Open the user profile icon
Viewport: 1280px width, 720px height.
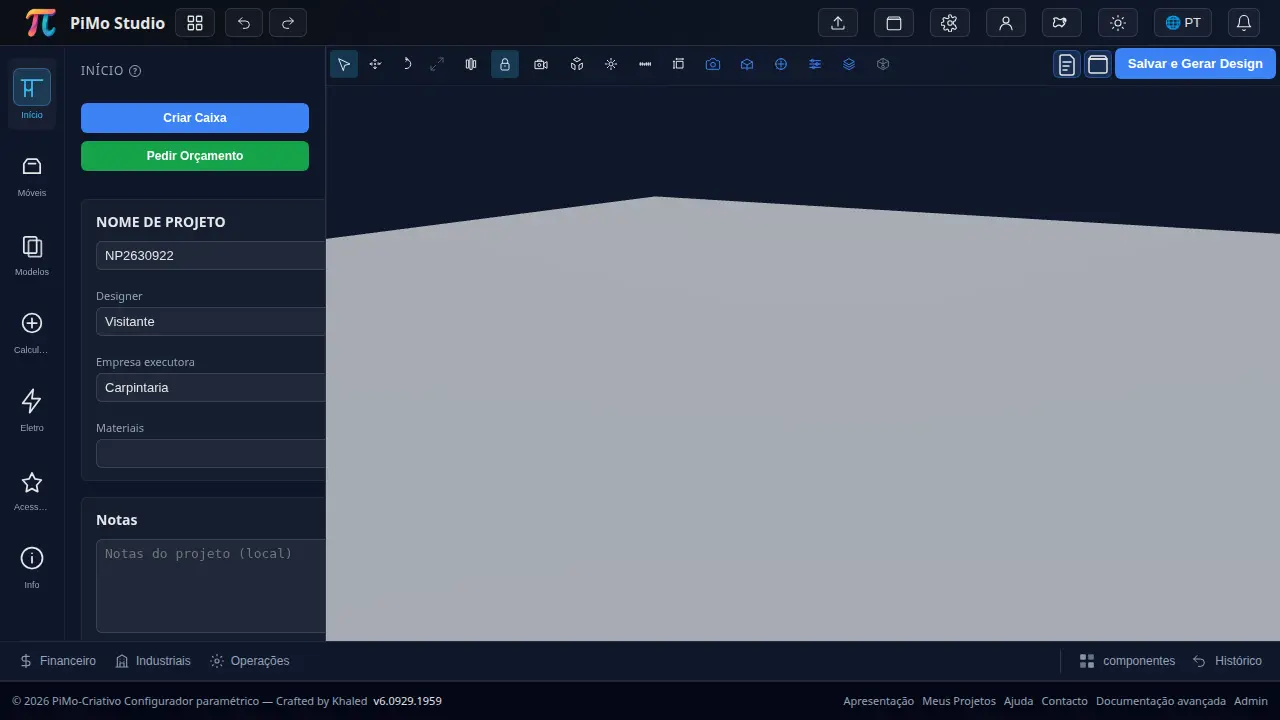click(1006, 23)
